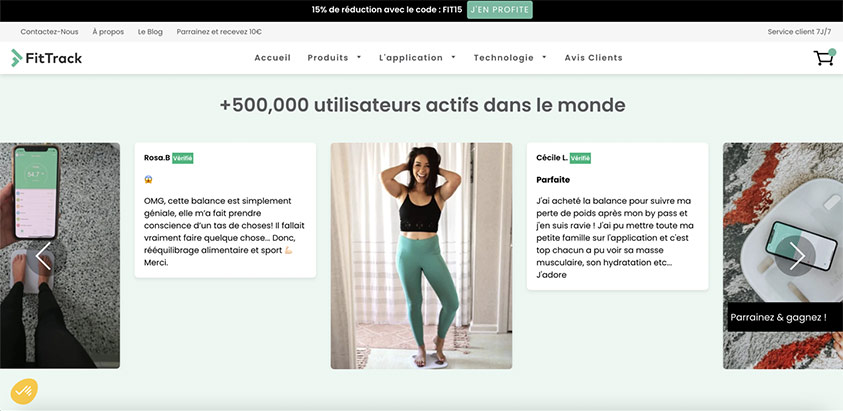Open the Avis Clients page
The image size is (843, 411).
(x=594, y=58)
